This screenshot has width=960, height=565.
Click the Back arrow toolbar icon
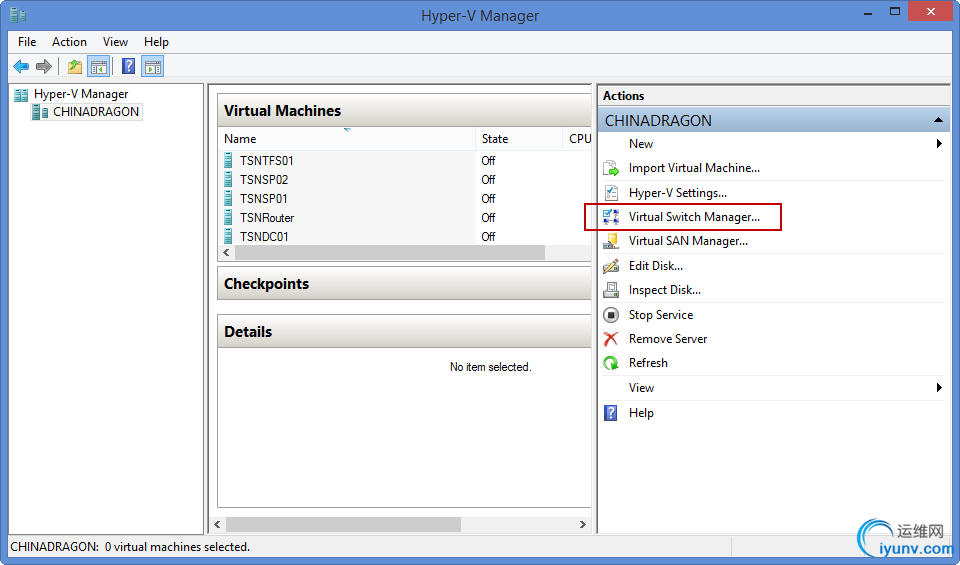pos(21,66)
